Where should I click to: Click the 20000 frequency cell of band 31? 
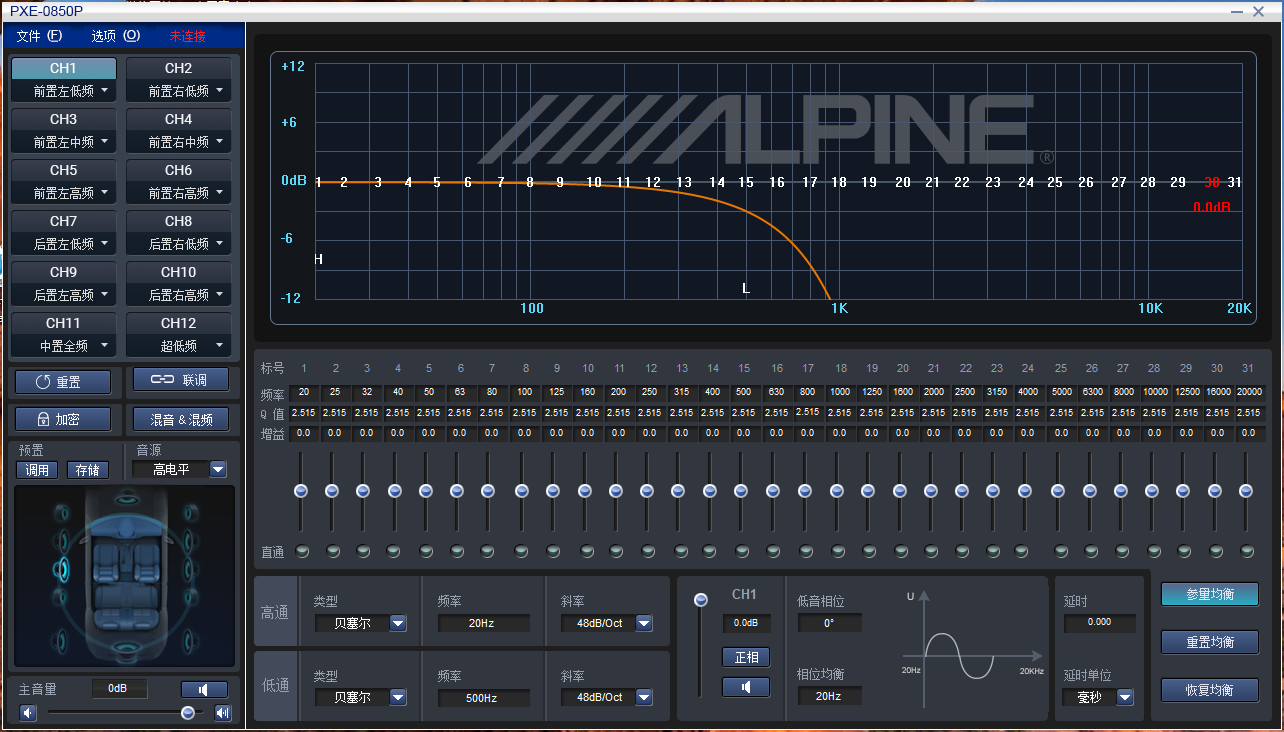point(1249,393)
